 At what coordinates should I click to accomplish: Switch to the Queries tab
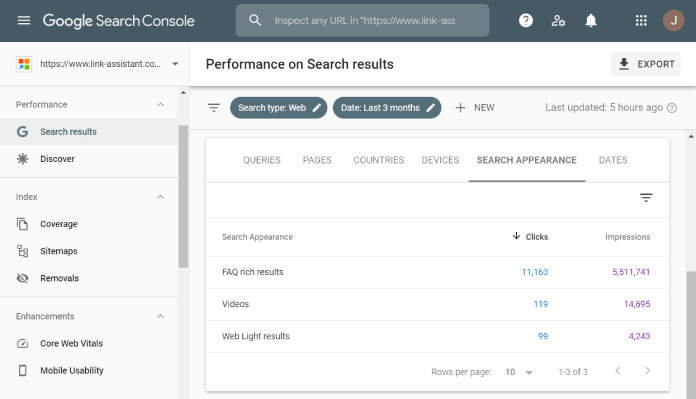261,160
